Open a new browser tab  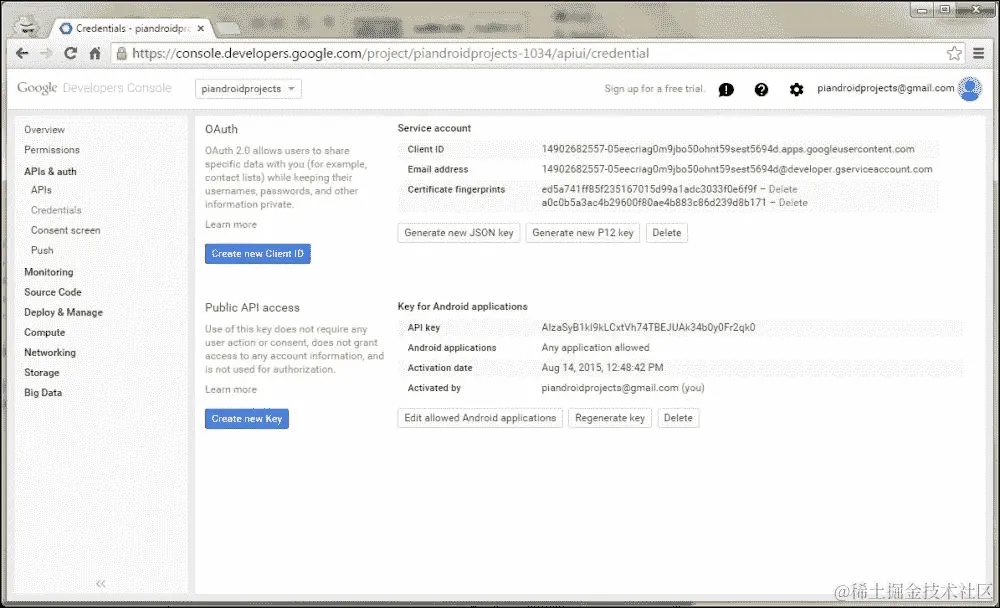[x=228, y=29]
